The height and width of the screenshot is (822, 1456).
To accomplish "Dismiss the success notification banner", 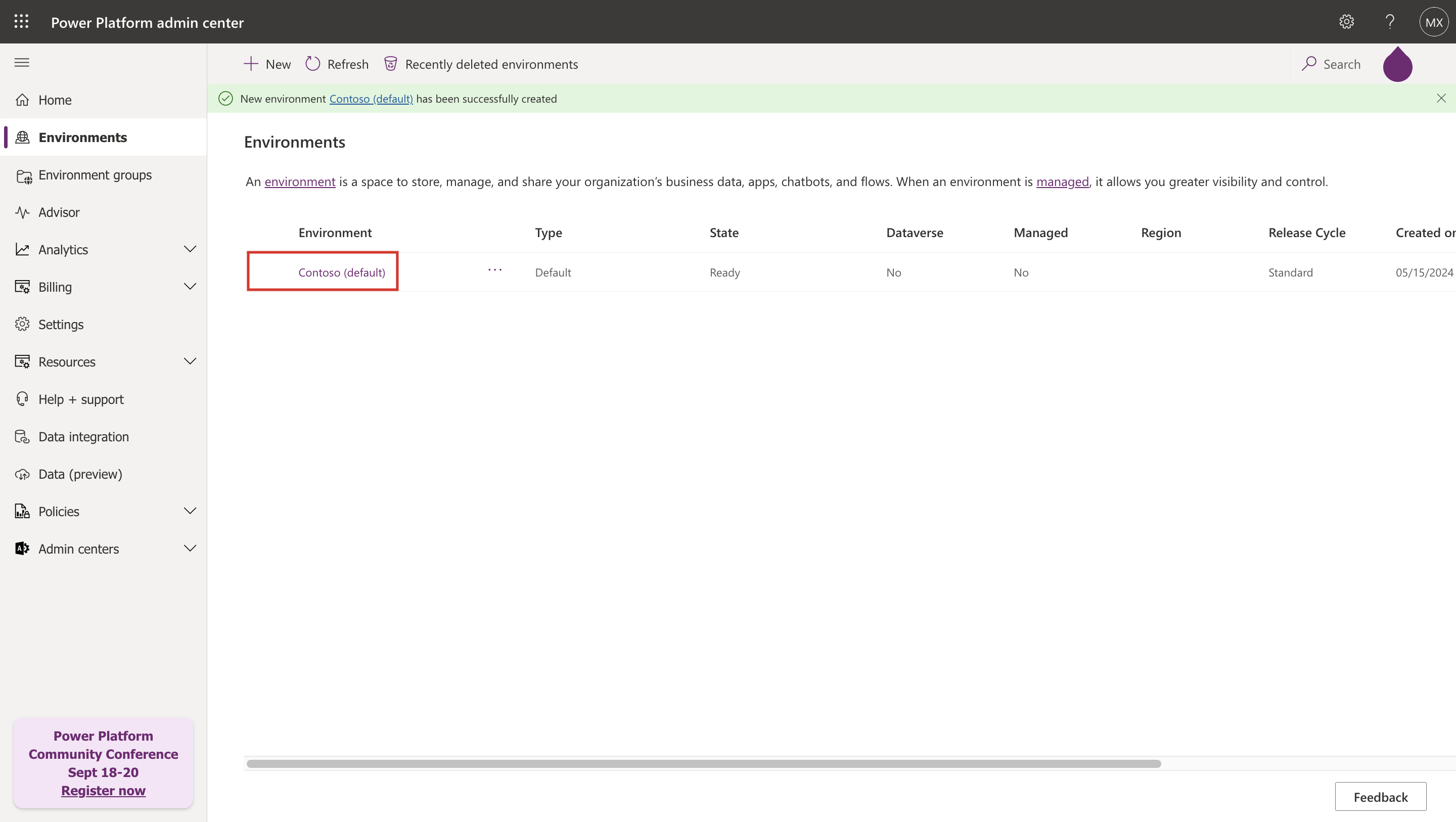I will tap(1441, 99).
